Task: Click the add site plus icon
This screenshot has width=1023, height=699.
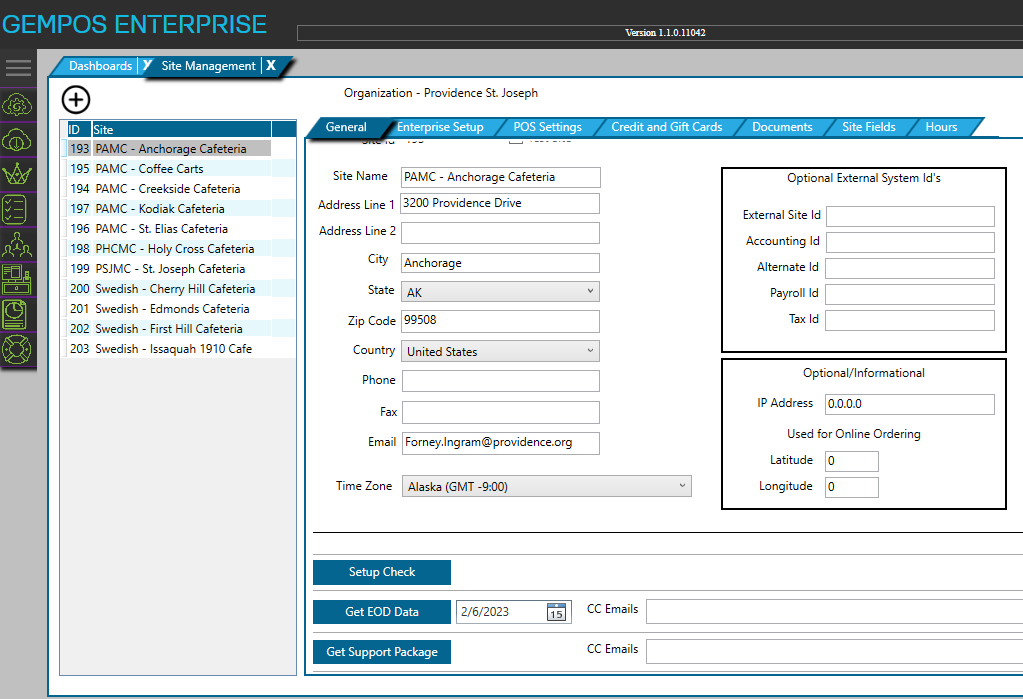Action: tap(75, 100)
